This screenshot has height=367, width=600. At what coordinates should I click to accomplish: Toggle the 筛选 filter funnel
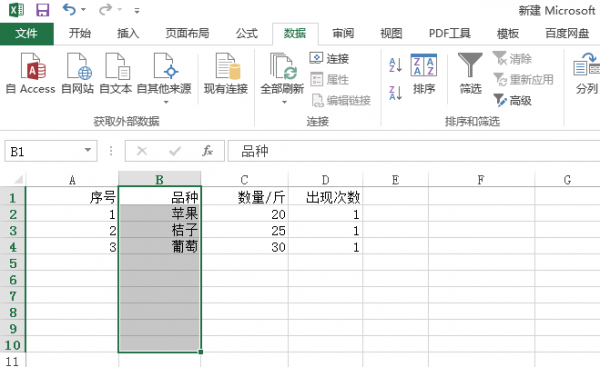click(x=470, y=74)
